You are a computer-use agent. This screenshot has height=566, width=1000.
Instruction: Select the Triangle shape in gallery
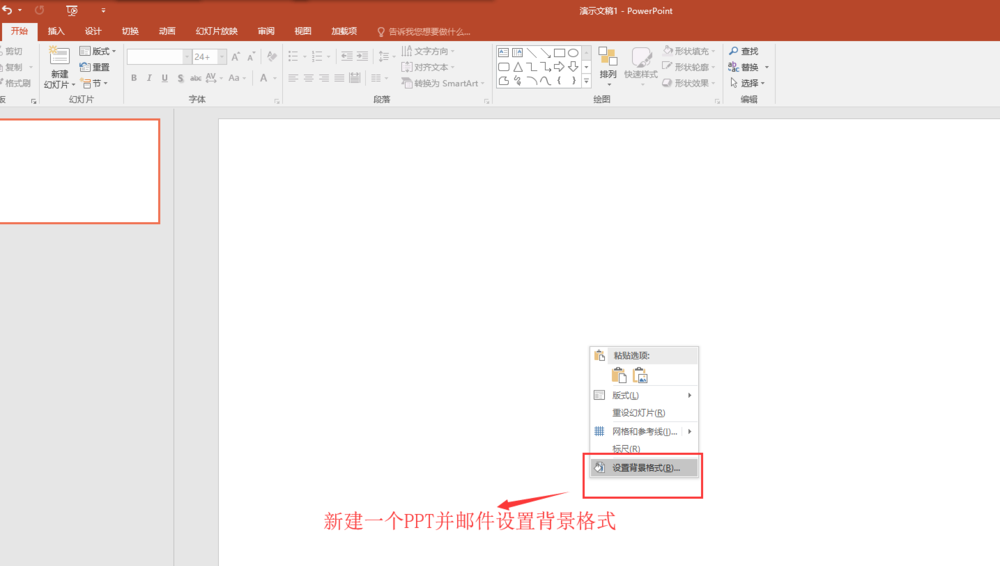pyautogui.click(x=518, y=67)
